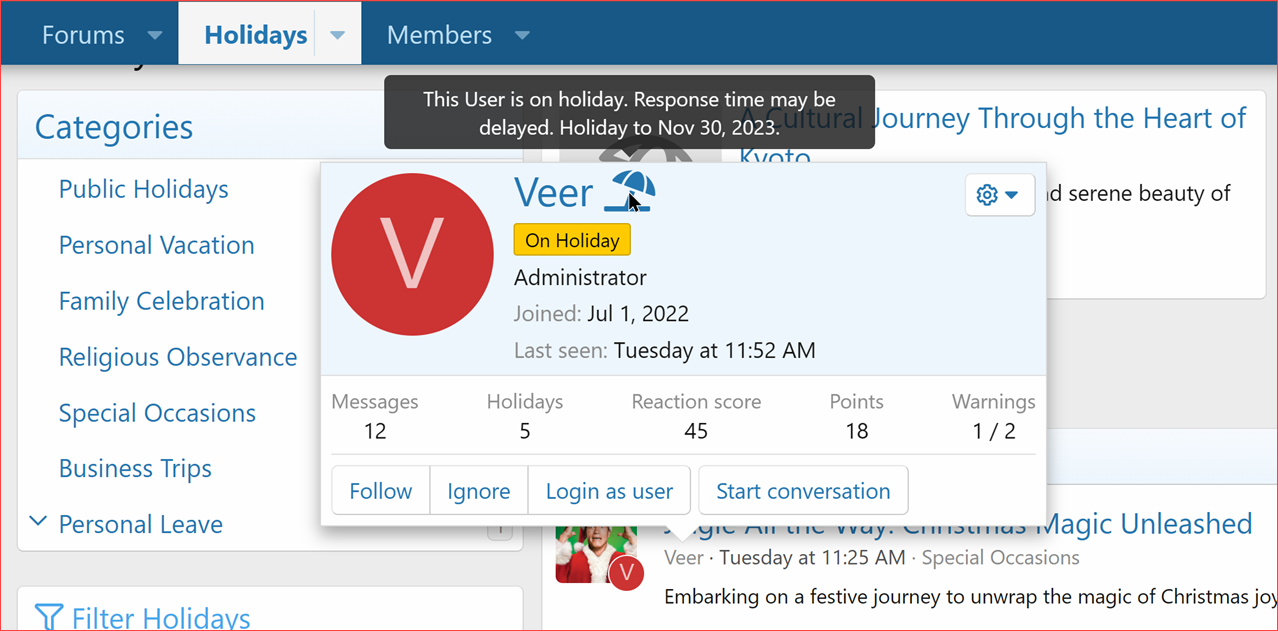Click Veer's large red avatar
Screen dimensions: 1278x631
pos(414,254)
